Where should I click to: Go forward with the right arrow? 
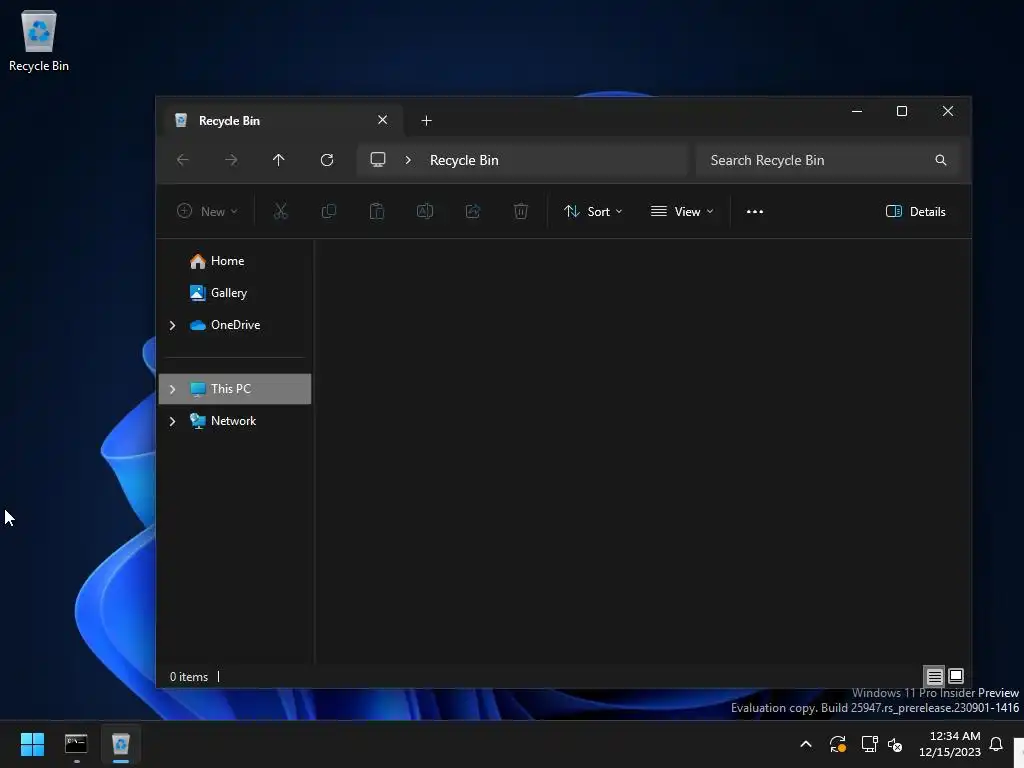[231, 160]
